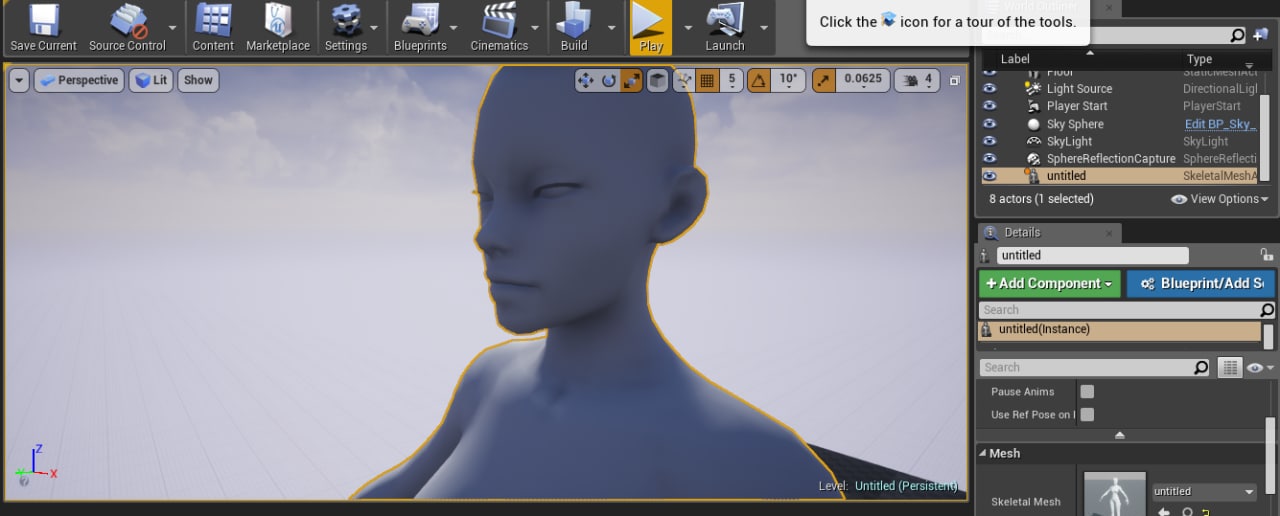Open the property matrix grid icon
1280x516 pixels.
pyautogui.click(x=1230, y=368)
